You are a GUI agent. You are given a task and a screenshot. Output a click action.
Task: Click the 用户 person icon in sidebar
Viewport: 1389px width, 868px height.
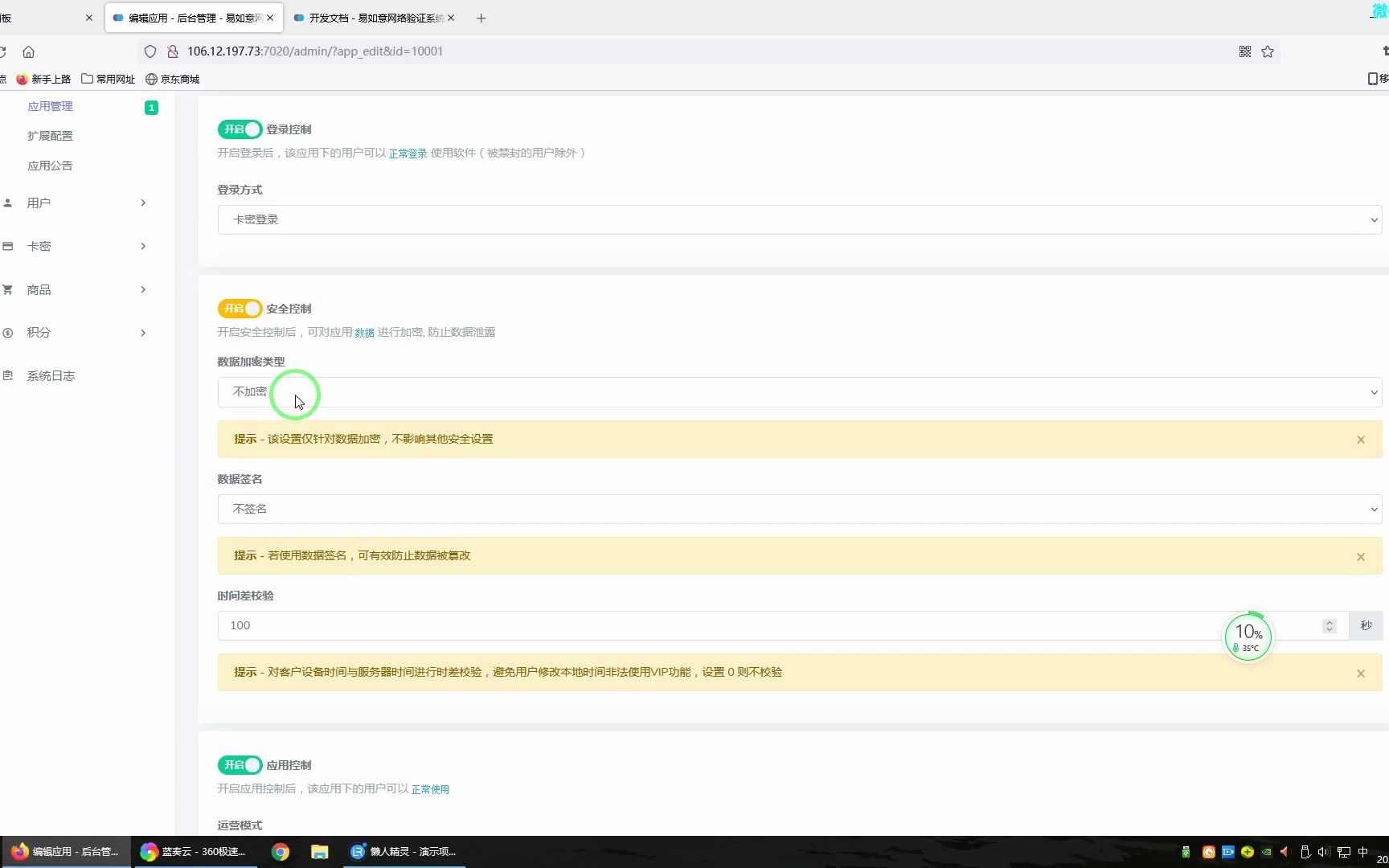pyautogui.click(x=8, y=203)
